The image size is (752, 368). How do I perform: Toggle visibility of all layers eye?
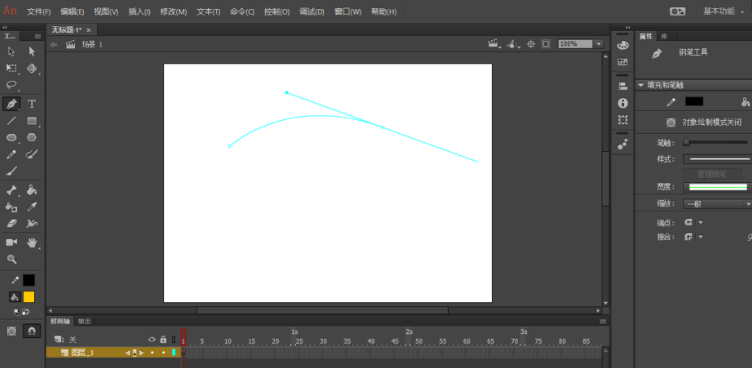pyautogui.click(x=152, y=339)
